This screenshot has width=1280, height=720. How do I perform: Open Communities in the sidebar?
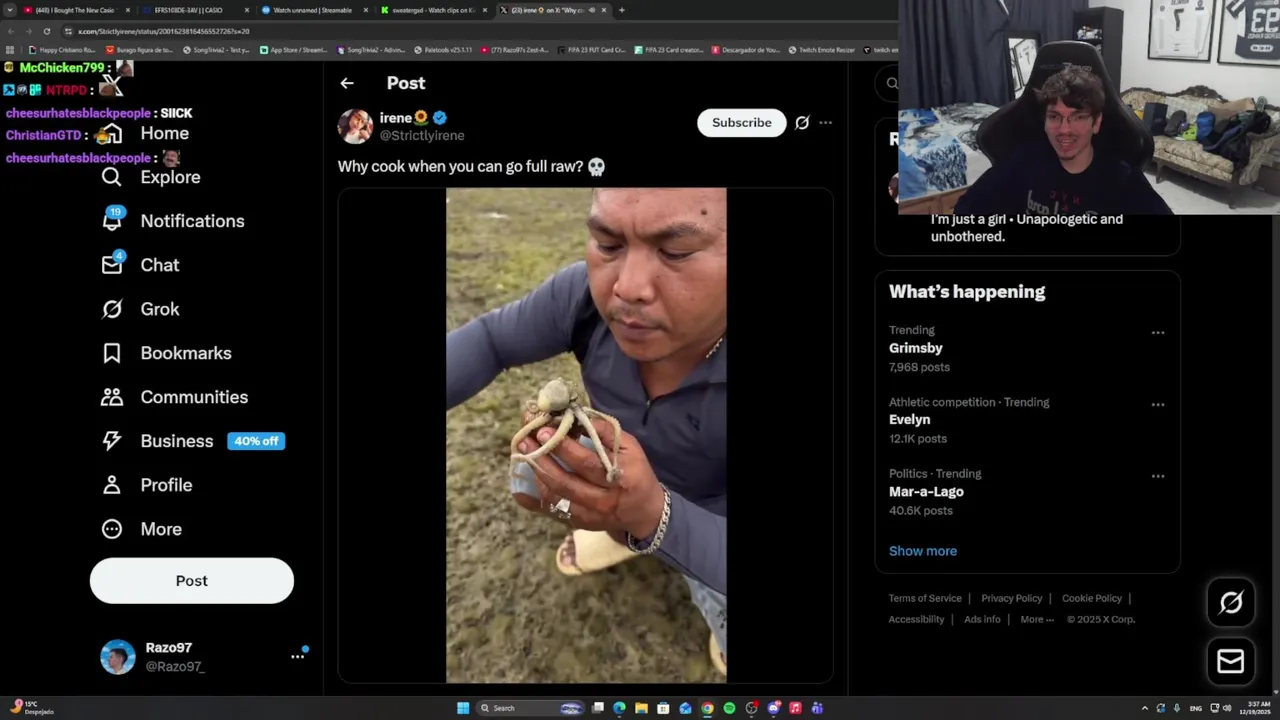(174, 397)
